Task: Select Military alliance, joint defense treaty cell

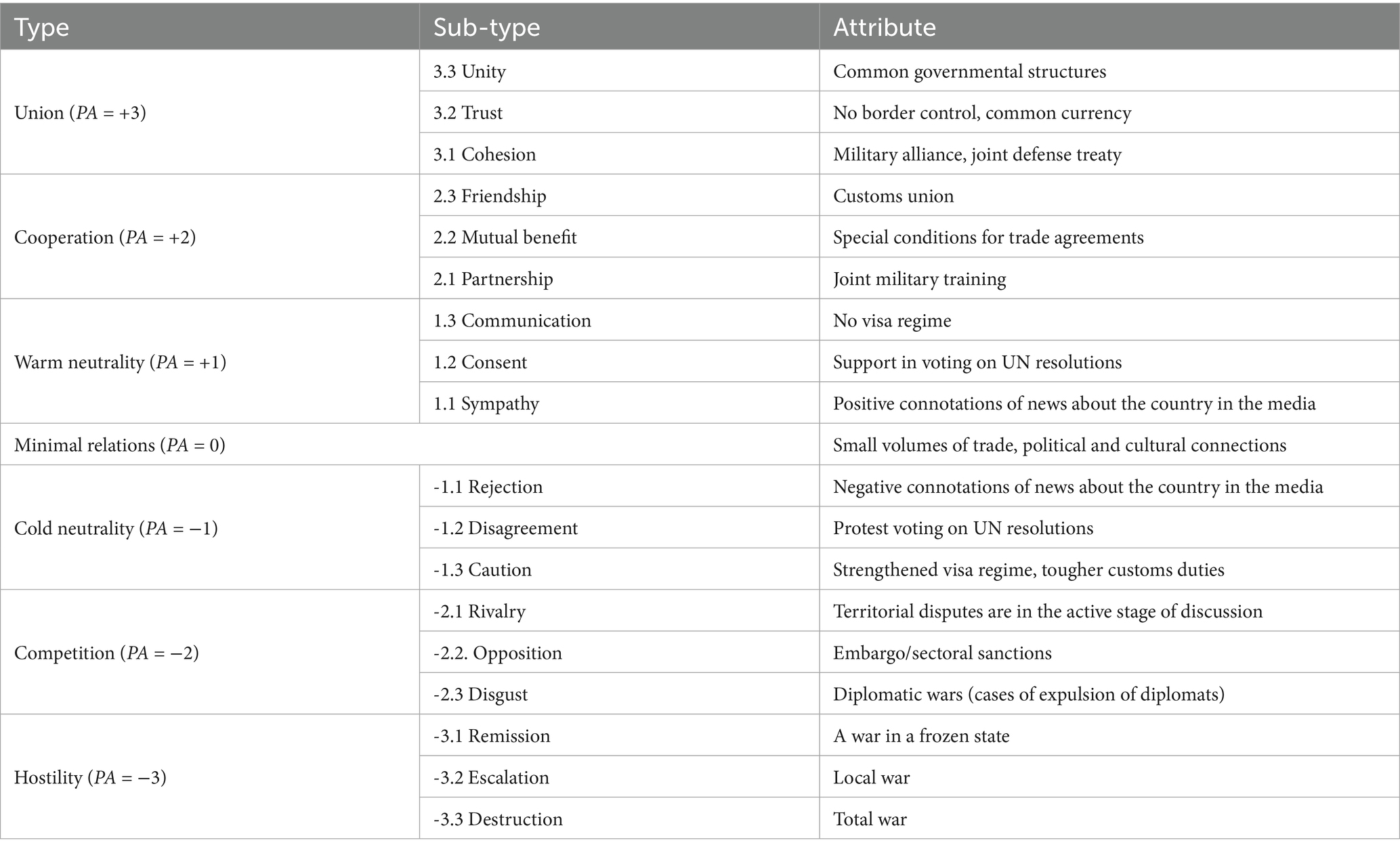Action: [x=977, y=154]
